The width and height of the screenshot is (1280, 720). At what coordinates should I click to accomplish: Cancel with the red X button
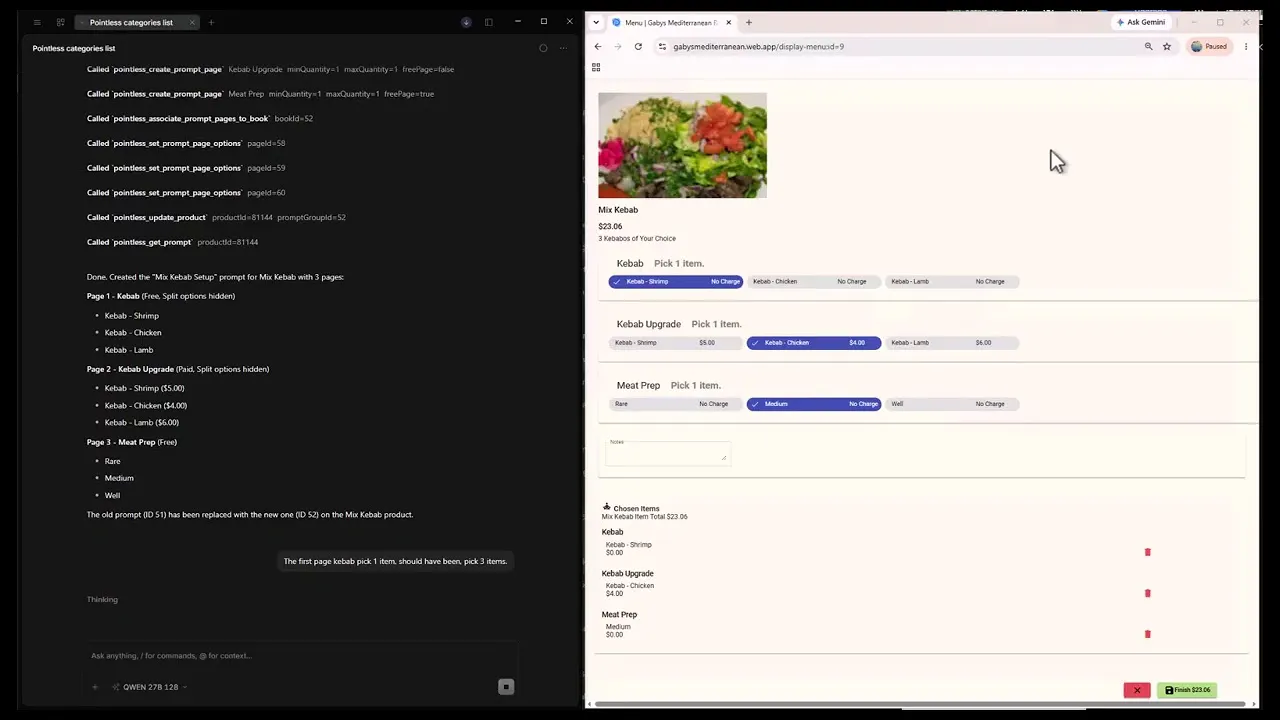(1137, 690)
